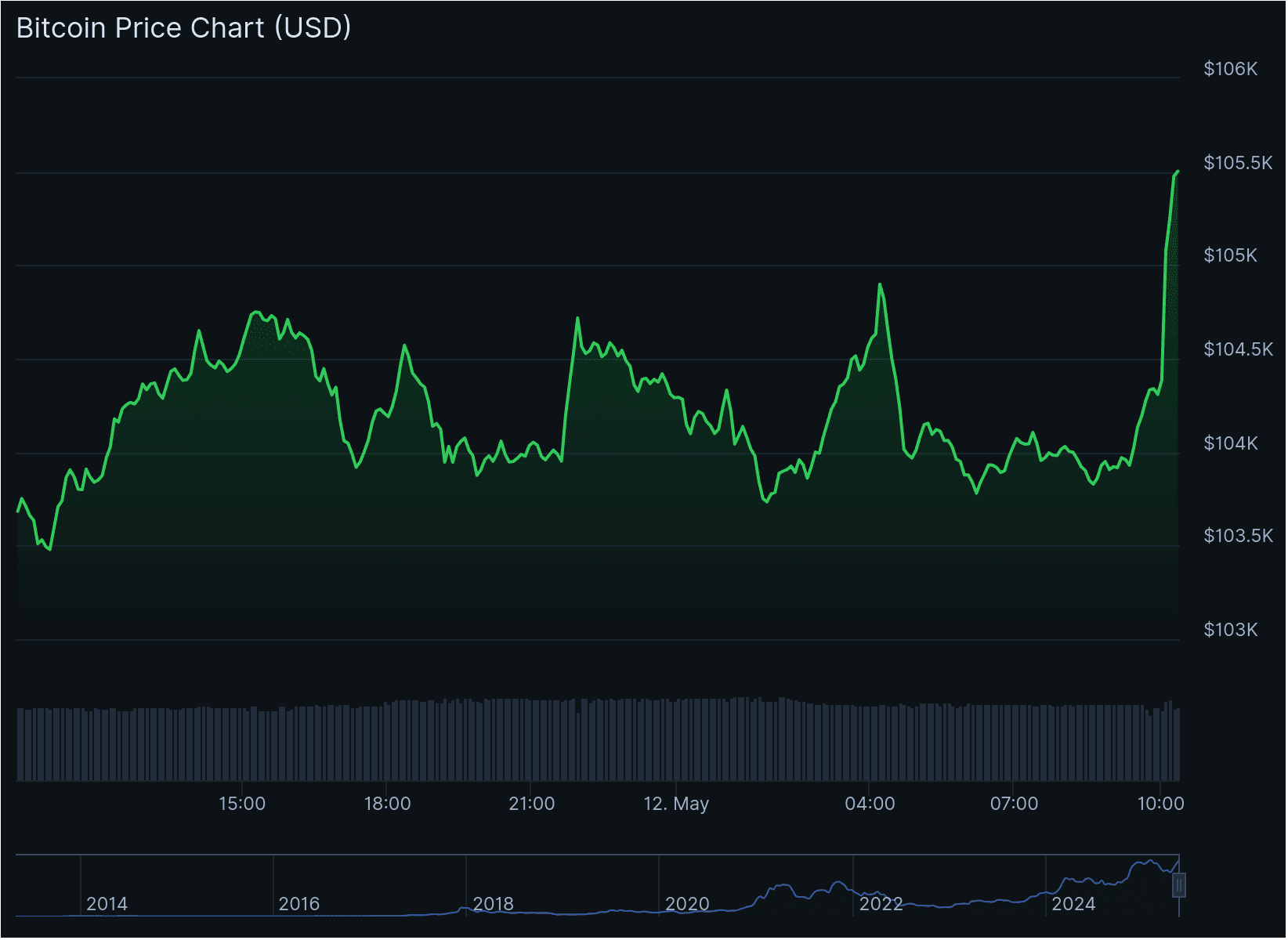1288x940 pixels.
Task: Click the navigator range handle at right
Action: pyautogui.click(x=1179, y=886)
